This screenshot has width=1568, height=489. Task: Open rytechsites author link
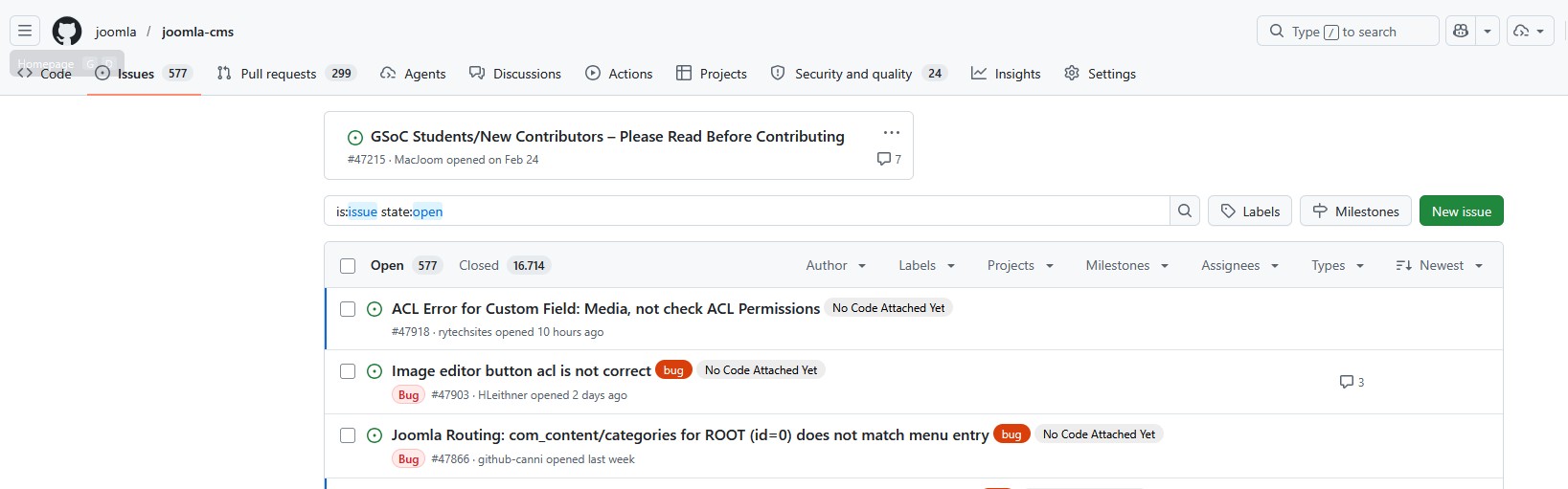(x=465, y=332)
